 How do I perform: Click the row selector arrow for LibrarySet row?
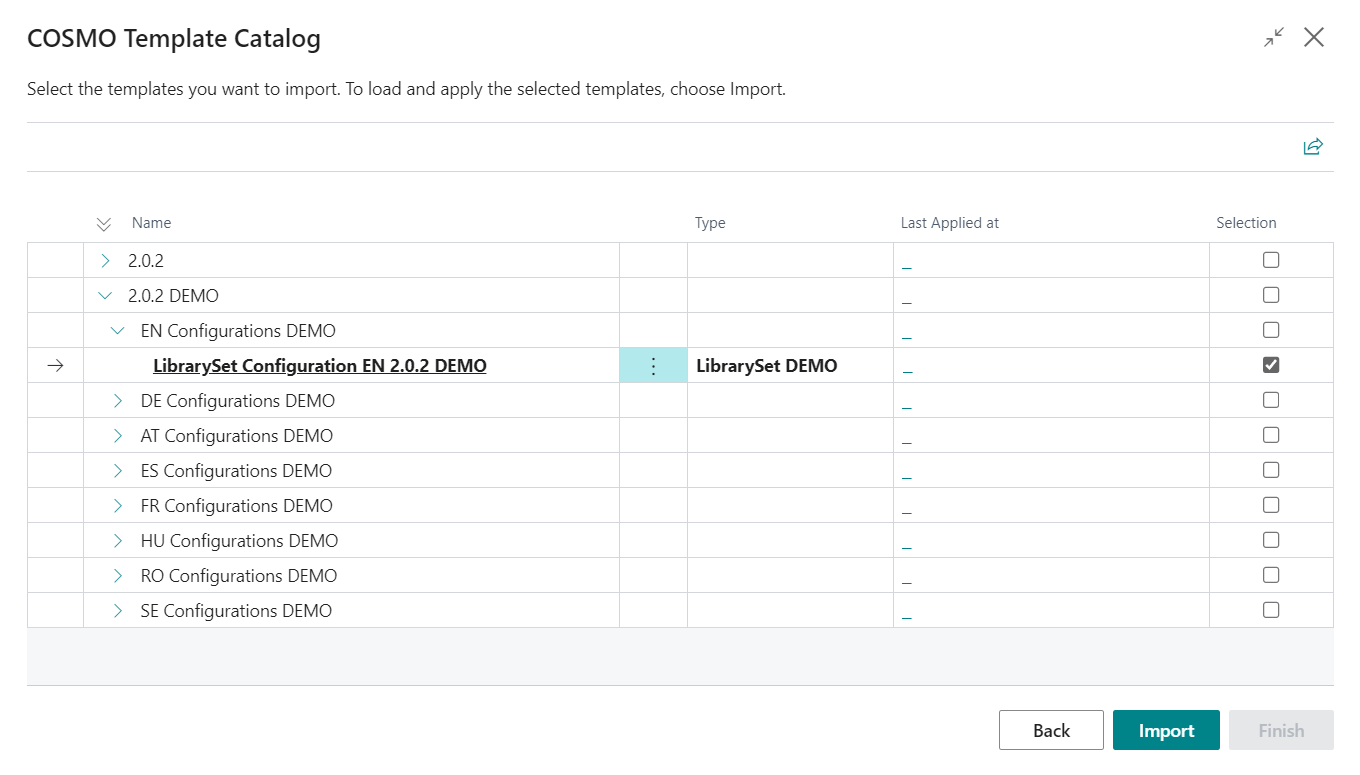point(55,366)
